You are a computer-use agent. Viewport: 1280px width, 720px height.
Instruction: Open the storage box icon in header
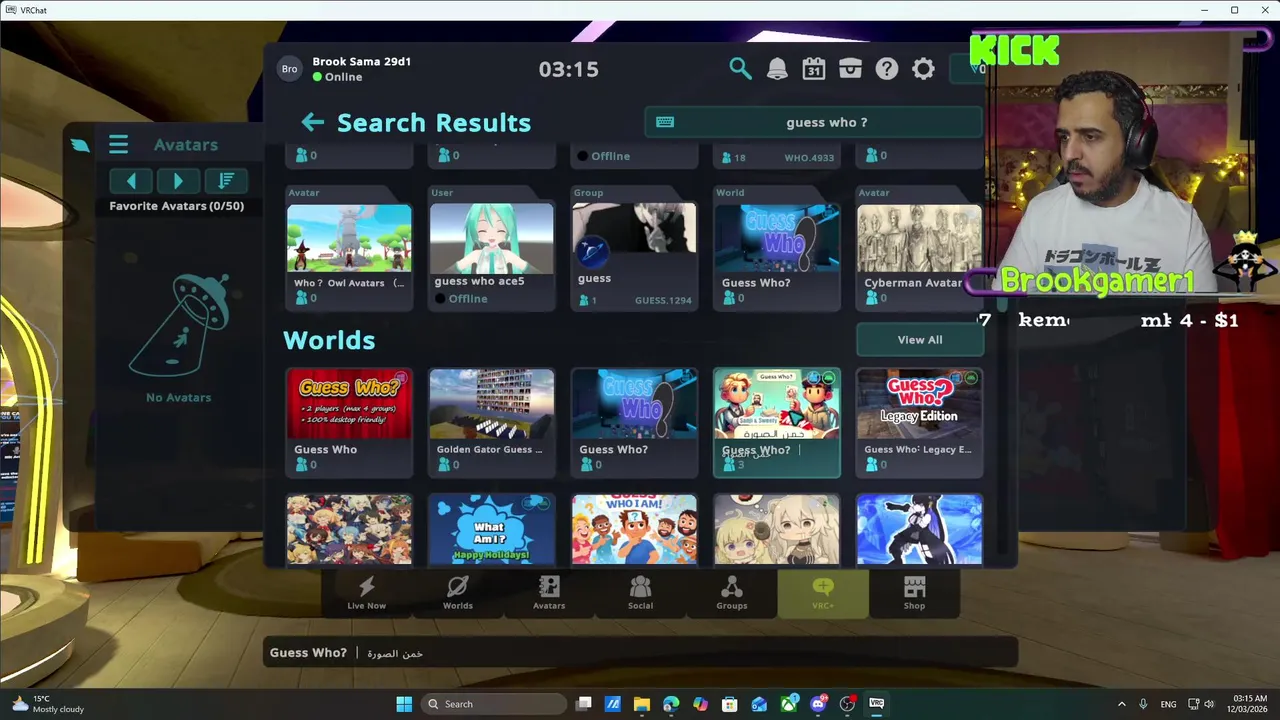(x=850, y=69)
